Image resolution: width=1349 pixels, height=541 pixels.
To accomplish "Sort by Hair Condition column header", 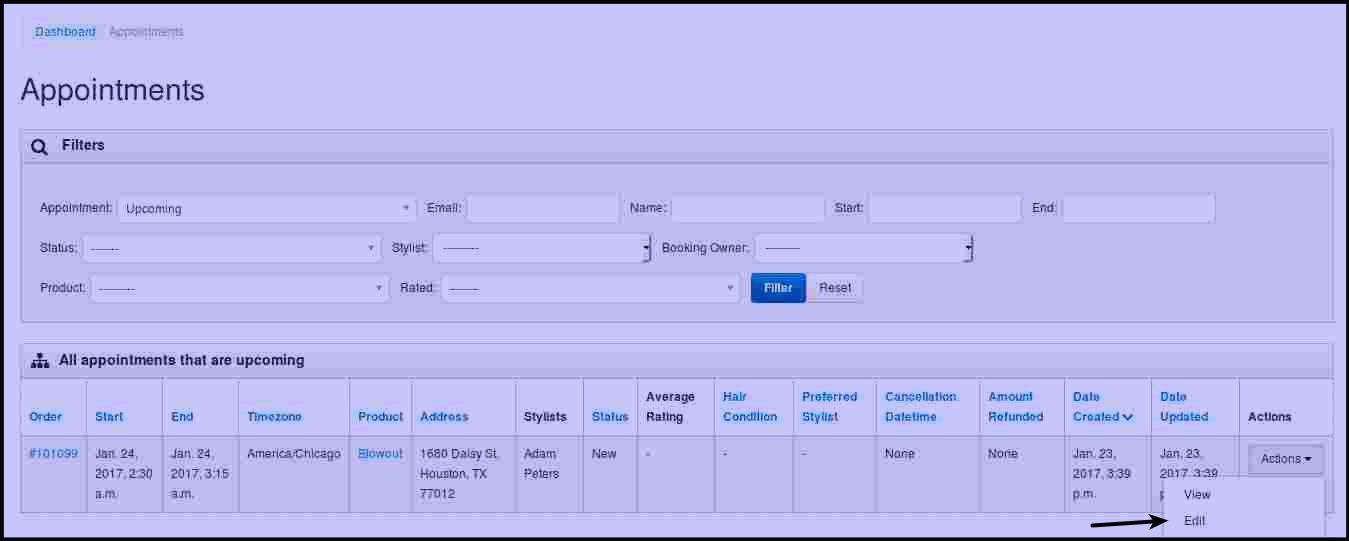I will point(750,407).
